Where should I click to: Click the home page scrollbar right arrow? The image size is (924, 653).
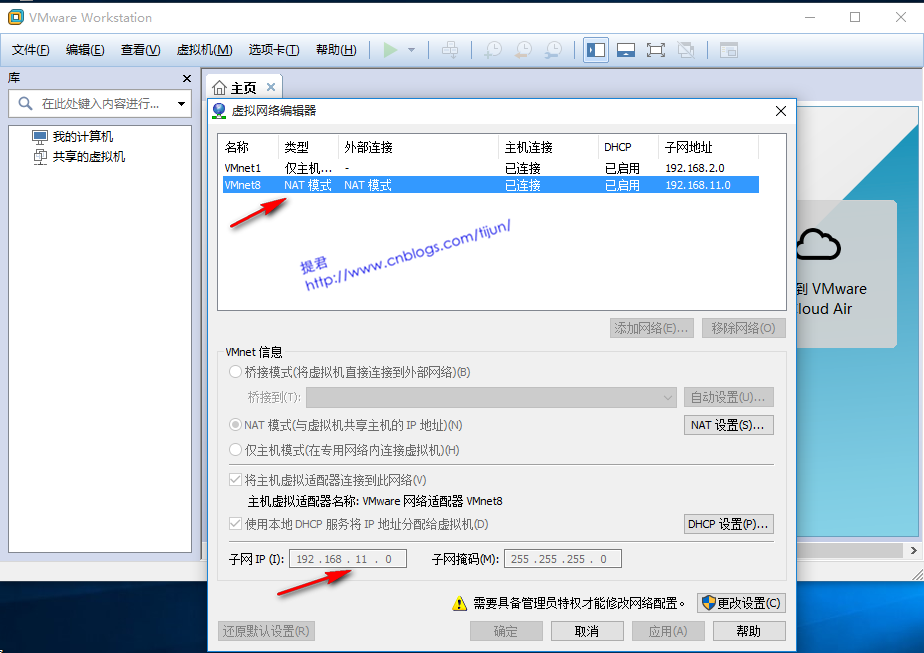(x=913, y=550)
